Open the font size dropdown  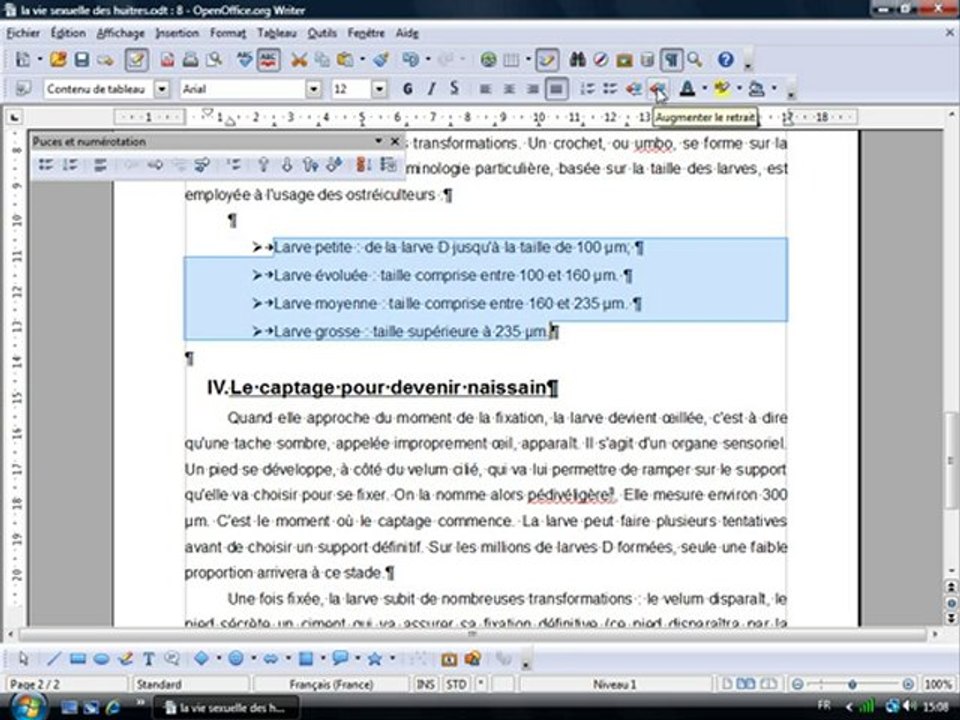(380, 89)
